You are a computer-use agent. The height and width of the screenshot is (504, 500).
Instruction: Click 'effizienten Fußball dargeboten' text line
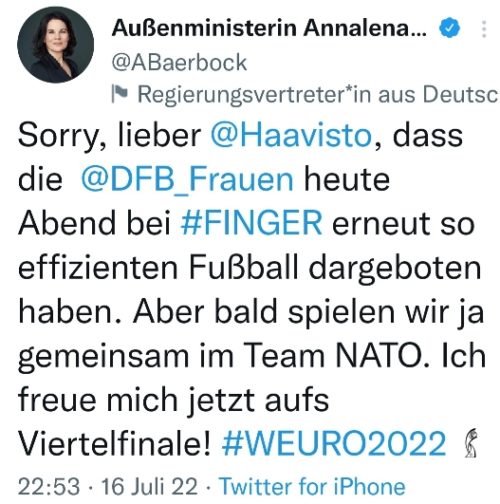click(x=250, y=267)
